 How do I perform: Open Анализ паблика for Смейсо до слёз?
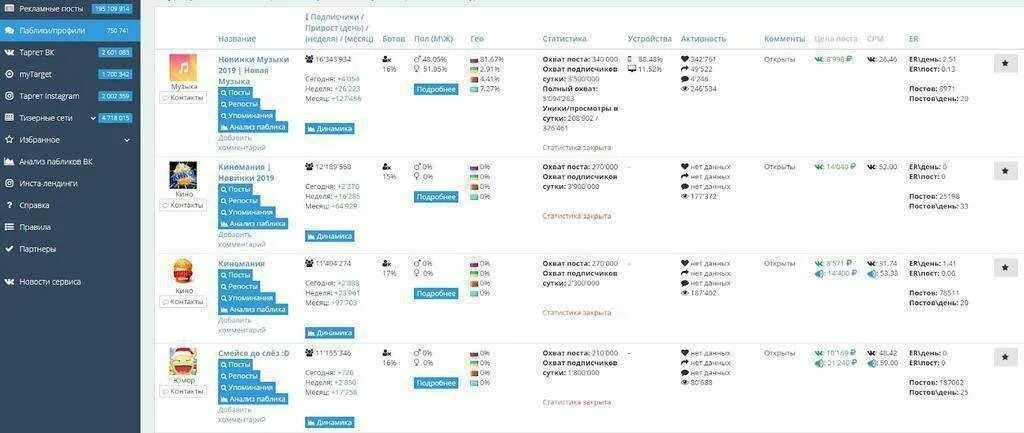coord(253,399)
